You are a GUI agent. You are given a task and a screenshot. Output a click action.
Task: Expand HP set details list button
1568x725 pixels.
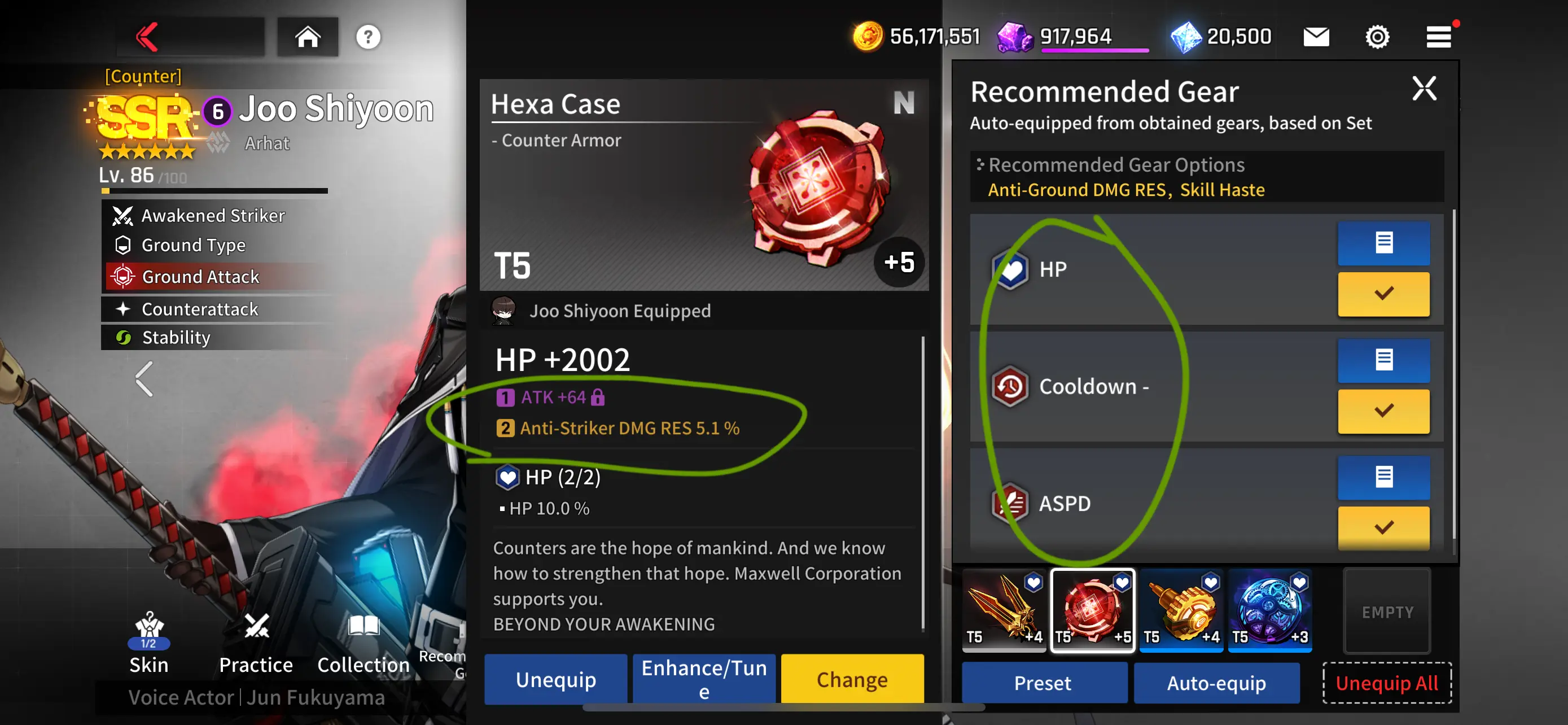pos(1383,243)
